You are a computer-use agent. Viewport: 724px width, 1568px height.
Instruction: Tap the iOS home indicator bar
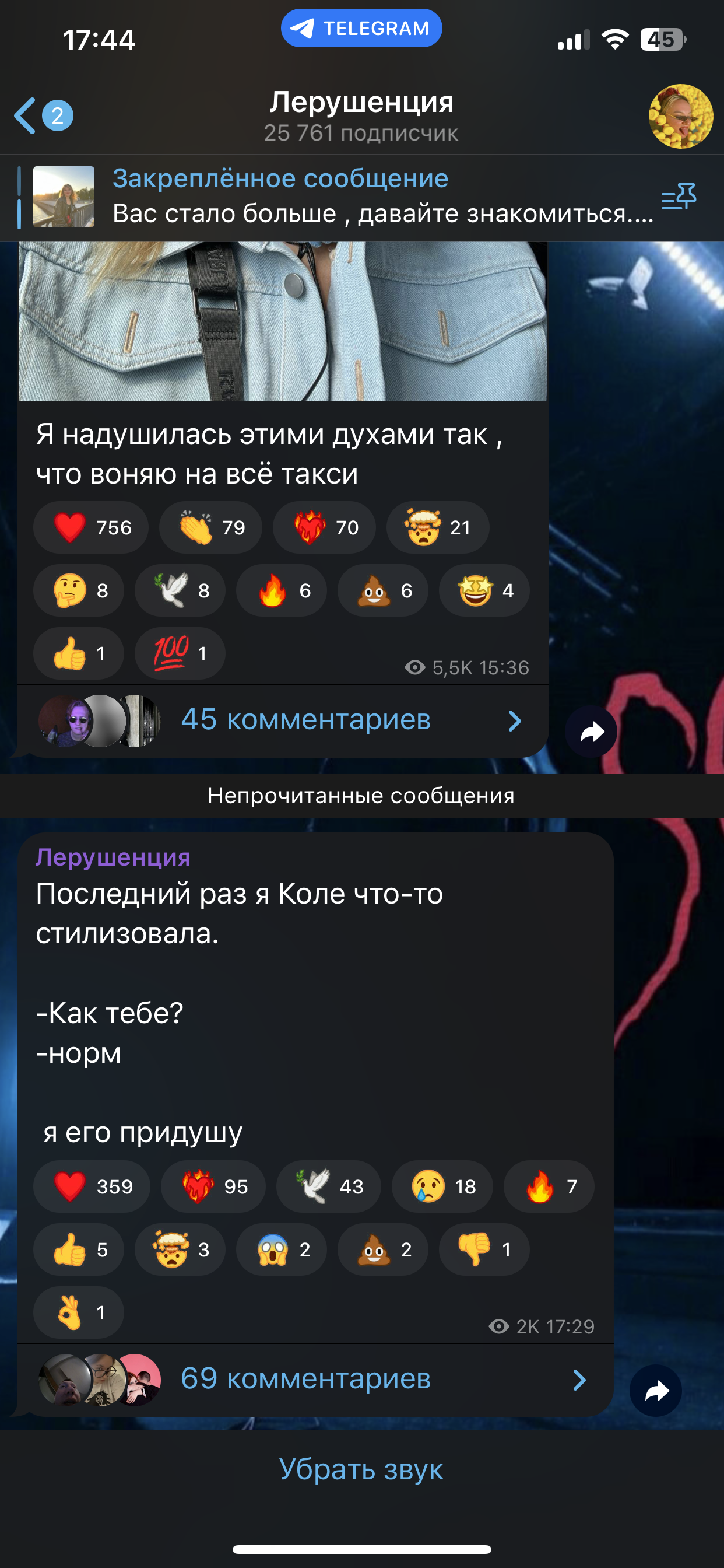[x=361, y=1549]
